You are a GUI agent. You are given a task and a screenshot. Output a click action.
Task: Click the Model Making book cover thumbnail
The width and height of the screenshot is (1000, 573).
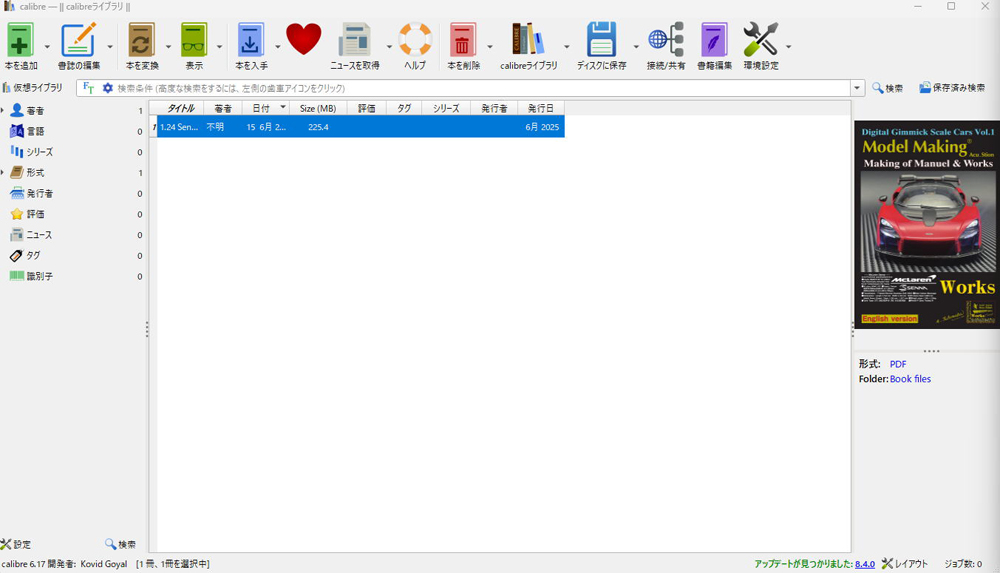click(x=927, y=225)
